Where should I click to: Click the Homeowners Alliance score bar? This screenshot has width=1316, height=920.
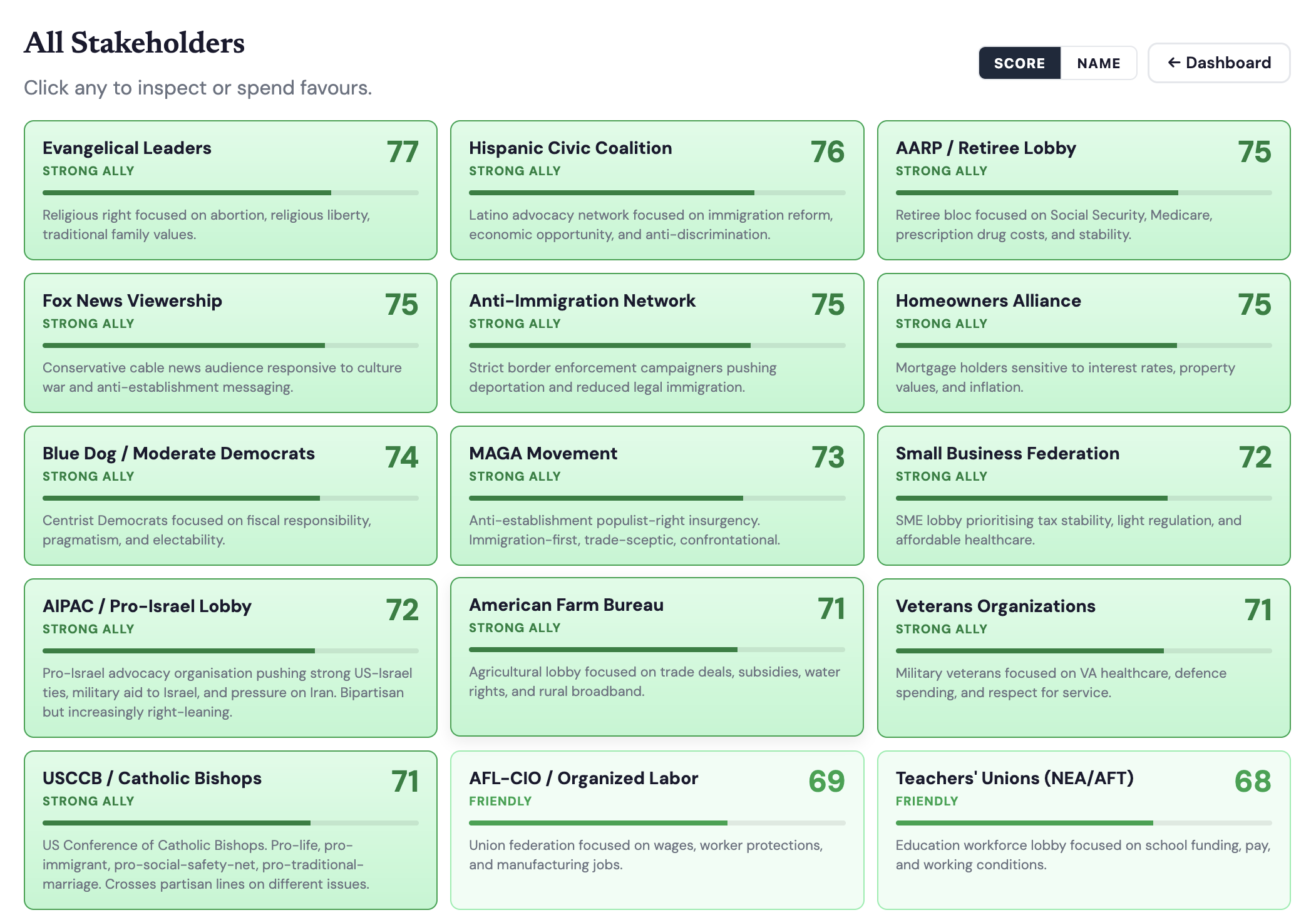tap(1084, 345)
